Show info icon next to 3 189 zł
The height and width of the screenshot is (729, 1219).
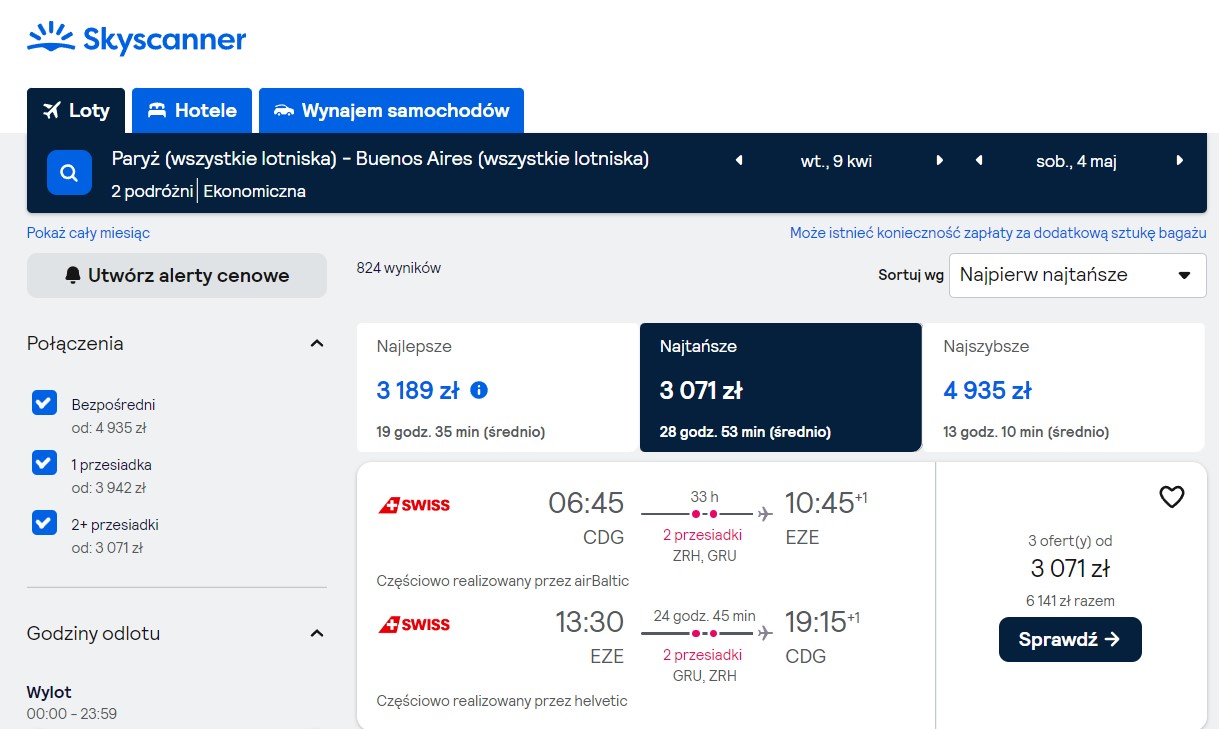(x=479, y=390)
